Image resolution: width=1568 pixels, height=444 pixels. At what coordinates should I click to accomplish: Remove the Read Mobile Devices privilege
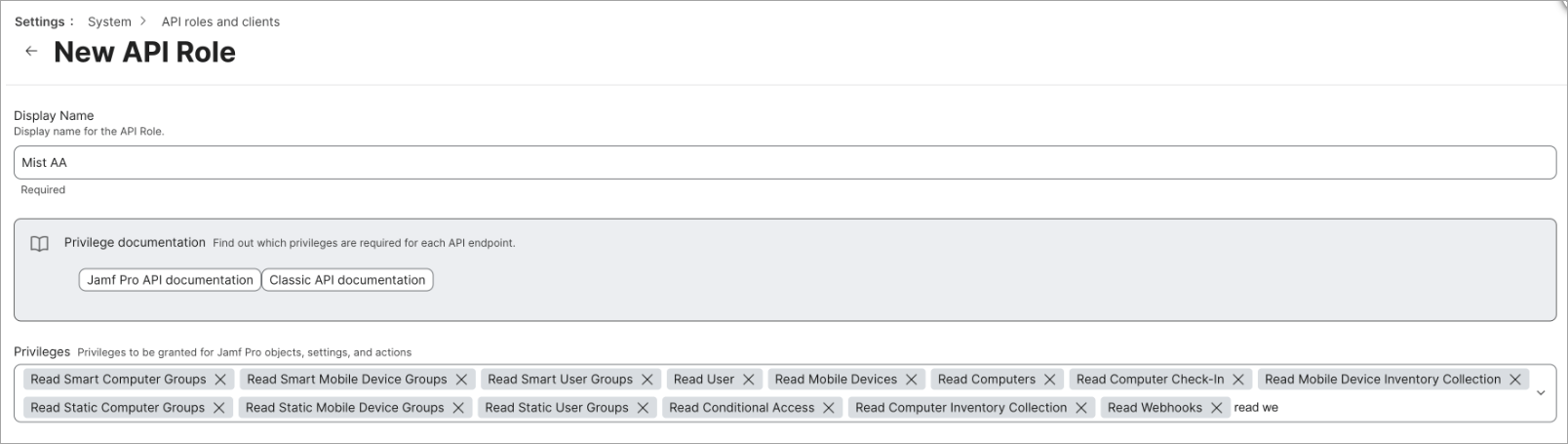(911, 380)
